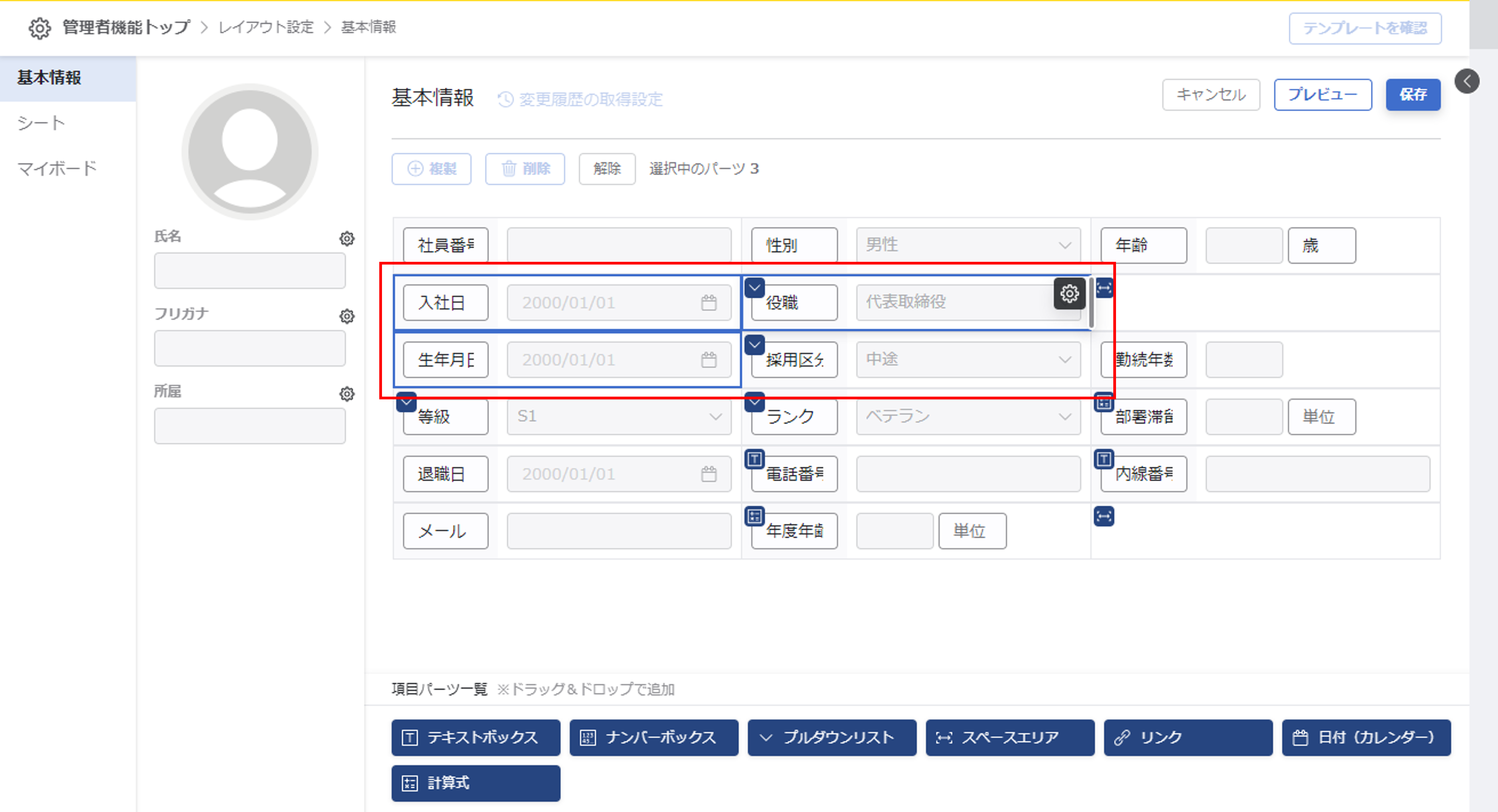
Task: Open settings gear beside フリガナ field
Action: (347, 316)
